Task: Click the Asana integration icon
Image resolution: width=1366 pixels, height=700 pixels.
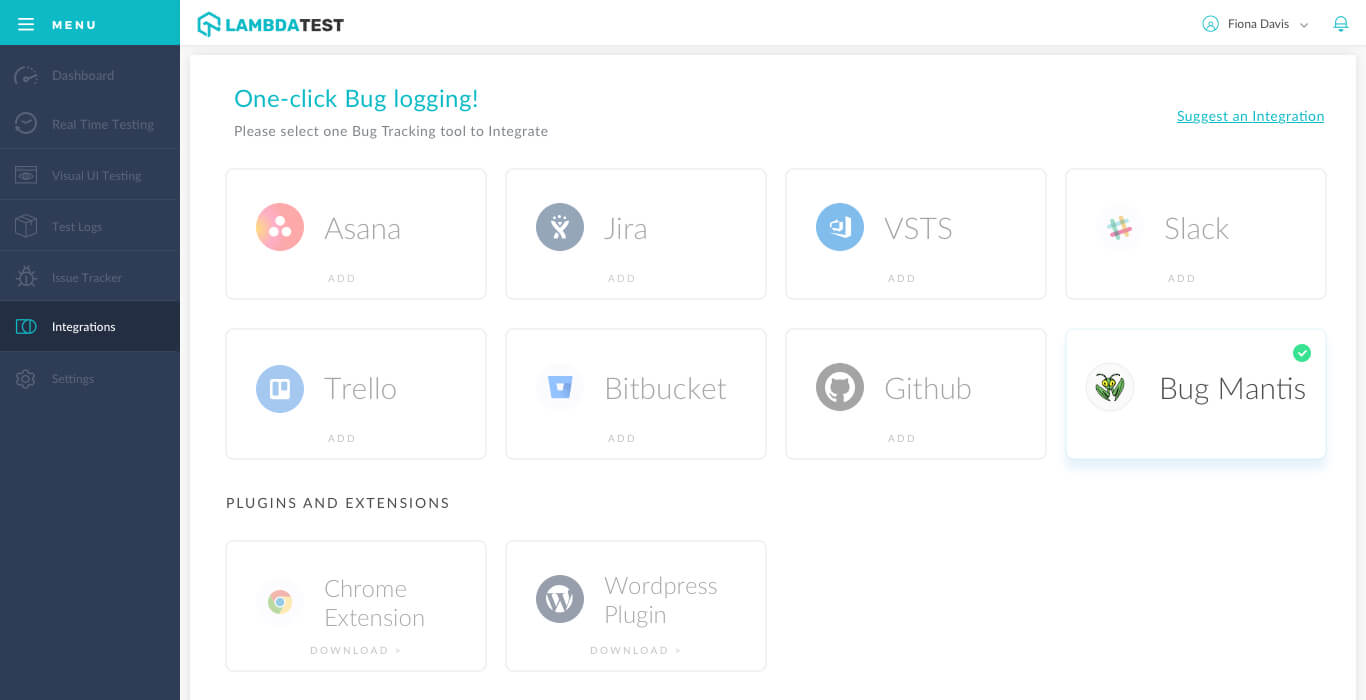Action: click(x=280, y=227)
